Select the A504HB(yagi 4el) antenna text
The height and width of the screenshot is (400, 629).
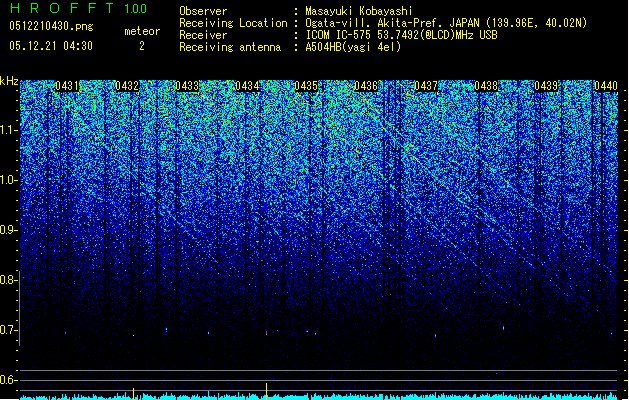353,47
